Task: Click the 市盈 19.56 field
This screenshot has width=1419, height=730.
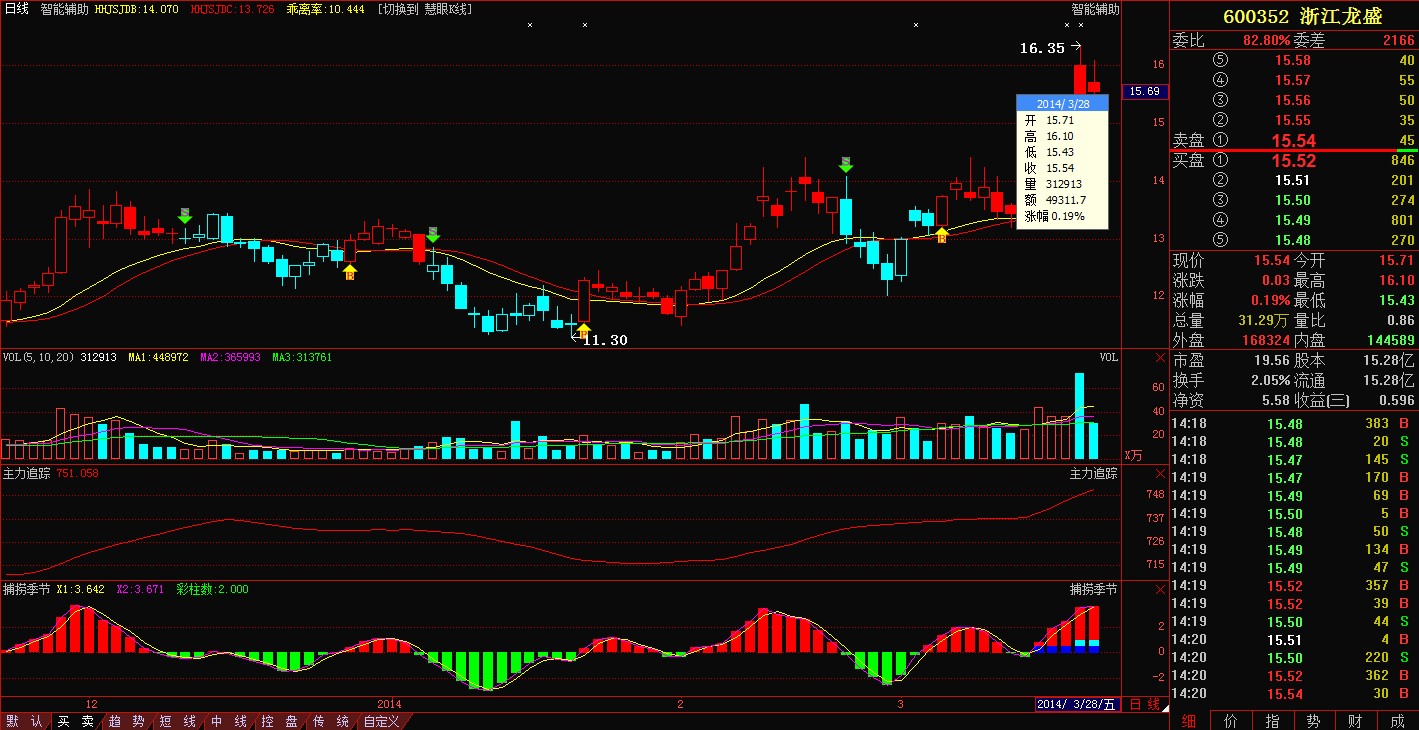Action: (1232, 360)
